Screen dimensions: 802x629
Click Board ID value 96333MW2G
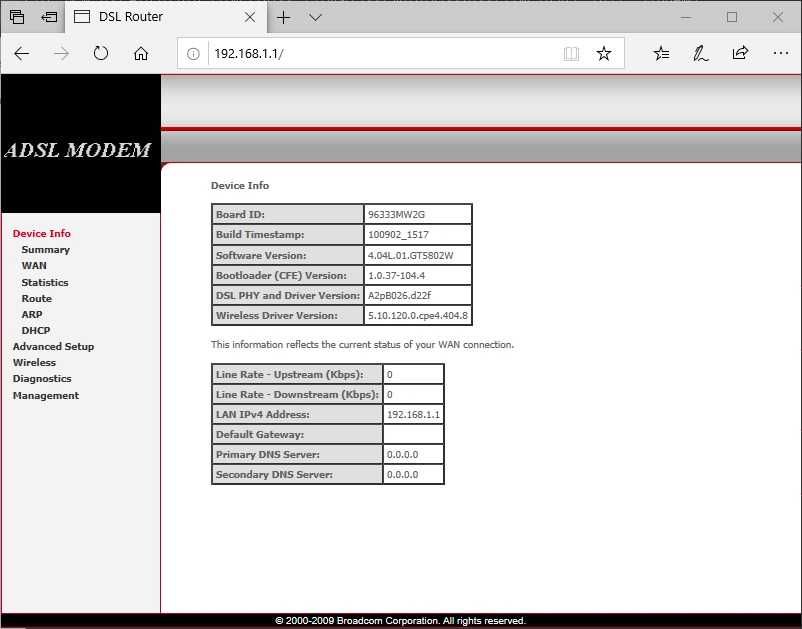tap(396, 214)
